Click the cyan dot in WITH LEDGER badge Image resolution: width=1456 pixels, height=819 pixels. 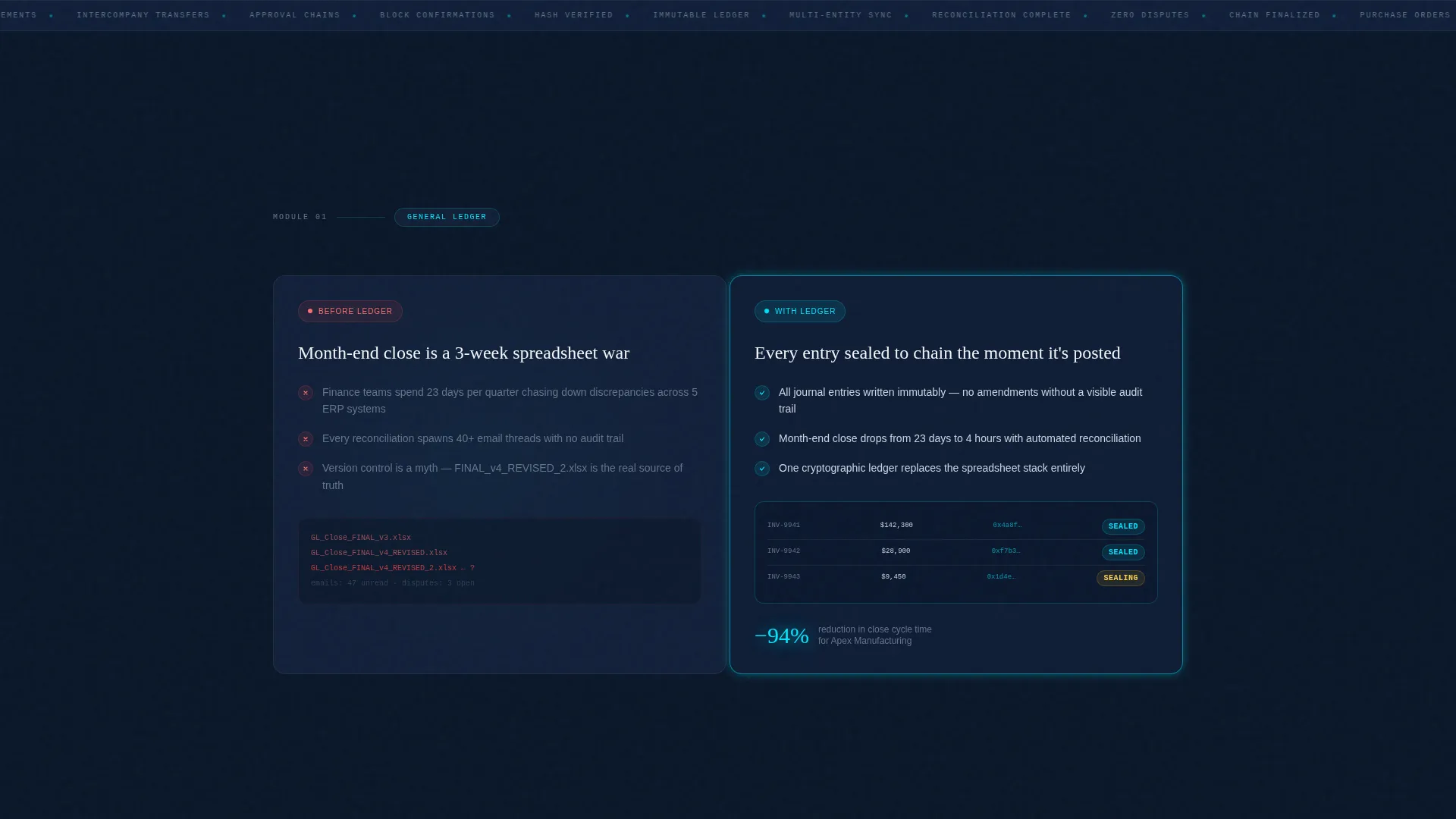767,311
